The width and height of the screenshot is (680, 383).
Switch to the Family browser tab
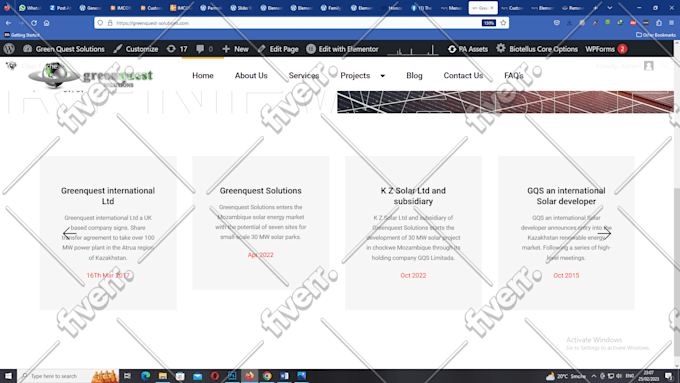click(x=331, y=8)
